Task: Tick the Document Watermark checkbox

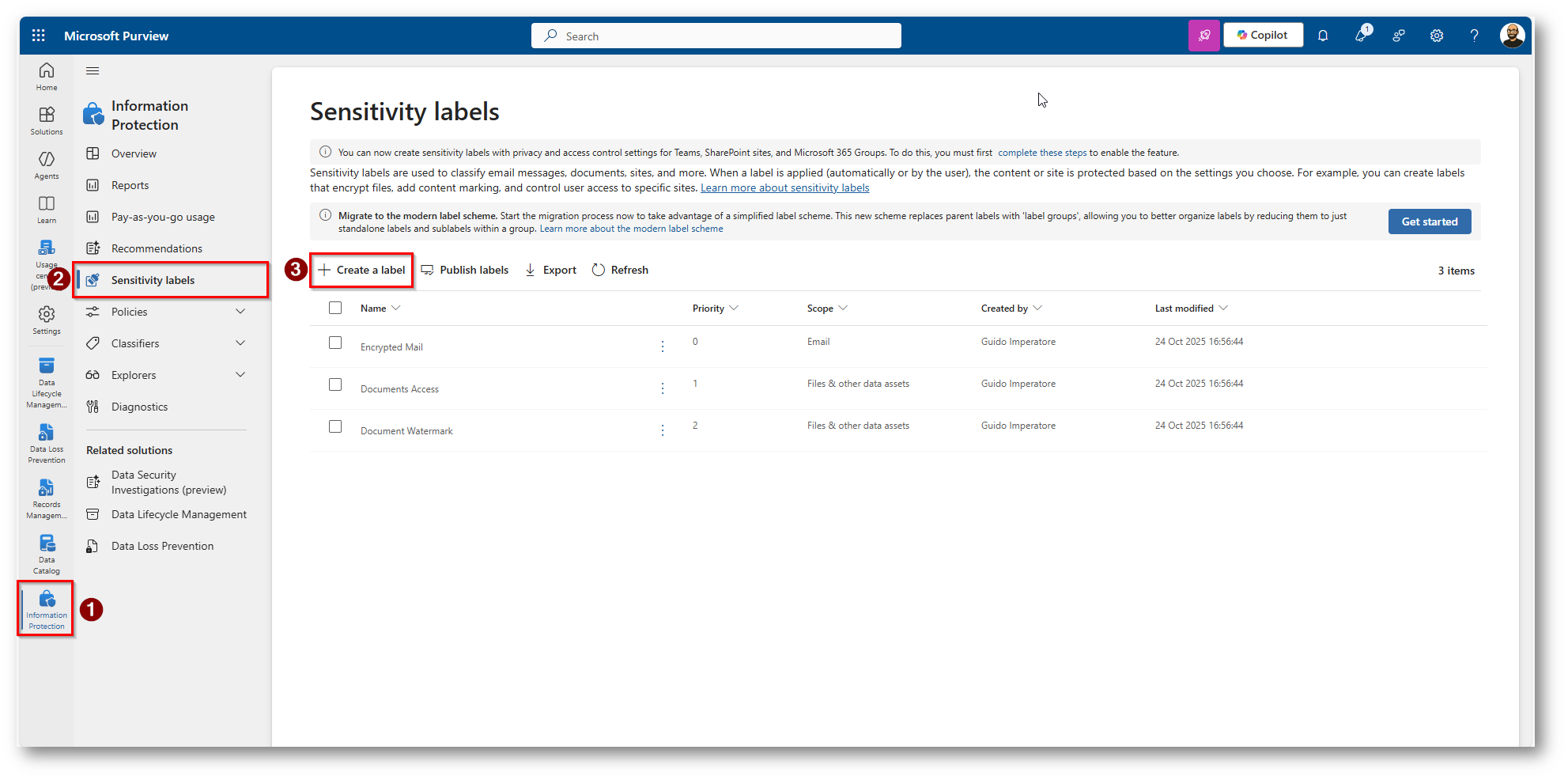Action: (335, 426)
